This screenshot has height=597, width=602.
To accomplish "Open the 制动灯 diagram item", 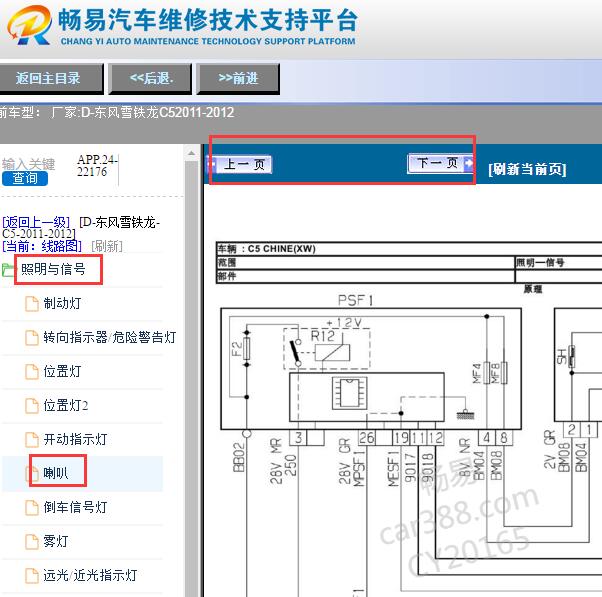I will click(62, 303).
